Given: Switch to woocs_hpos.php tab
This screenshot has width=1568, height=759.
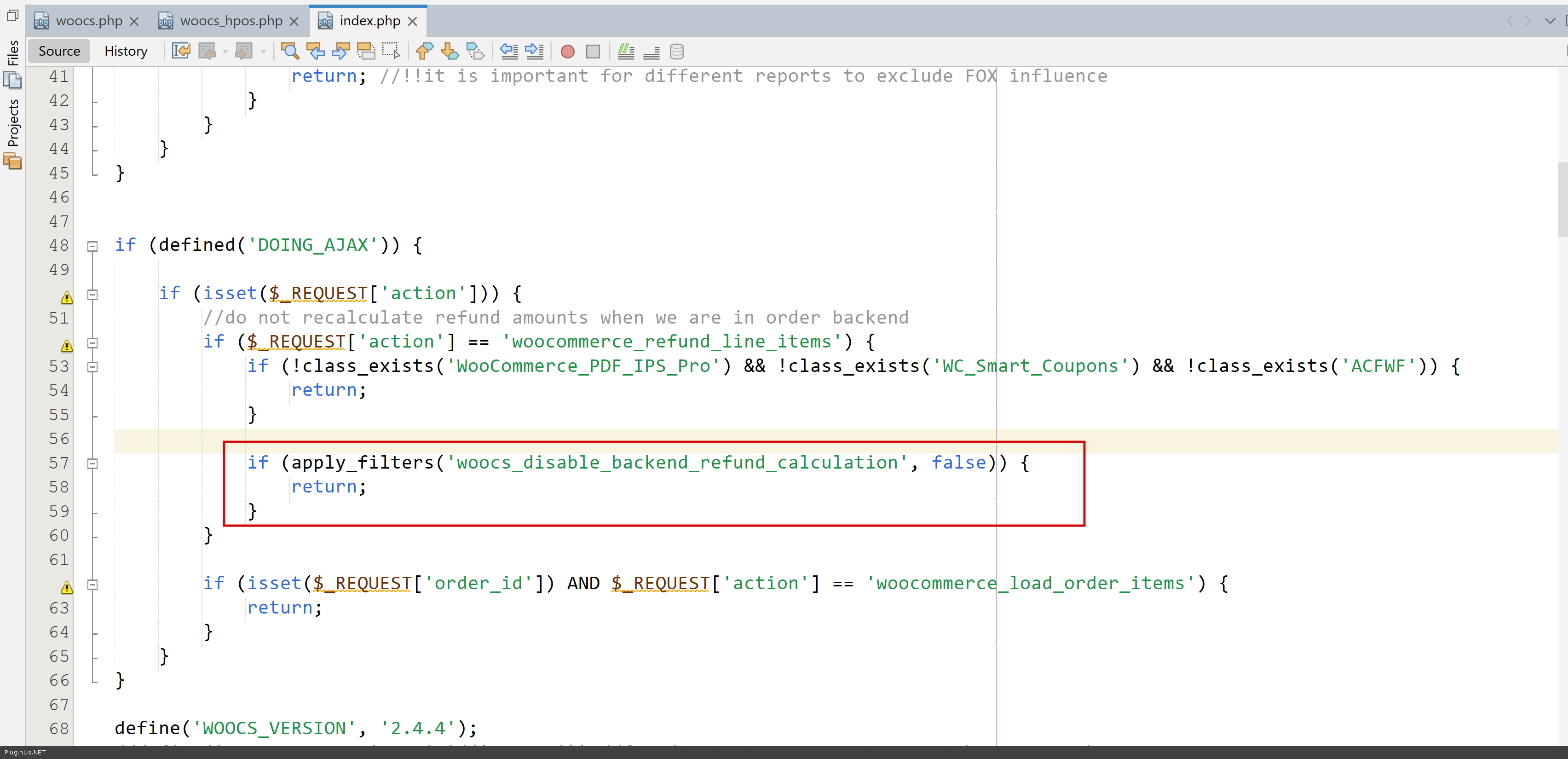Looking at the screenshot, I should 231,21.
